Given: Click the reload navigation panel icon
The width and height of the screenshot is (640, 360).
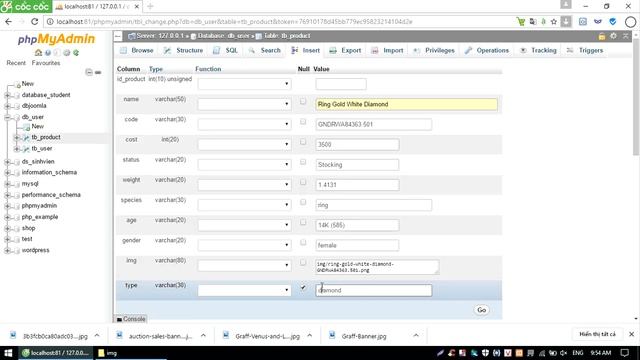Looking at the screenshot, I should 76,53.
